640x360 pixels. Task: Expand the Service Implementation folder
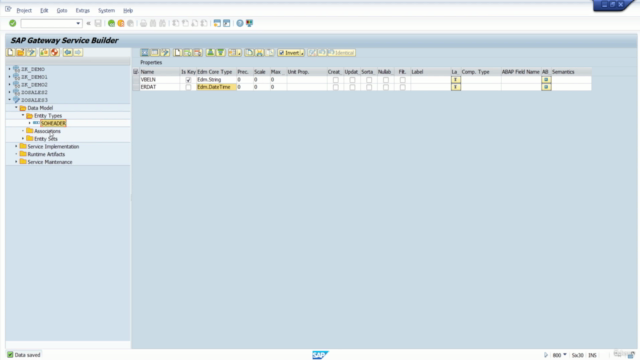click(16, 146)
